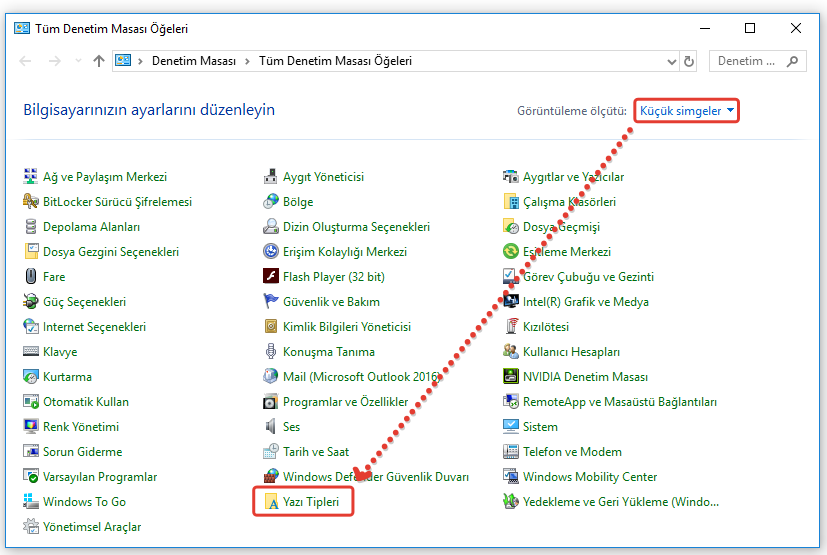The image size is (827, 555).
Task: Open the Kullanıcı Hesapları link
Action: 571,352
